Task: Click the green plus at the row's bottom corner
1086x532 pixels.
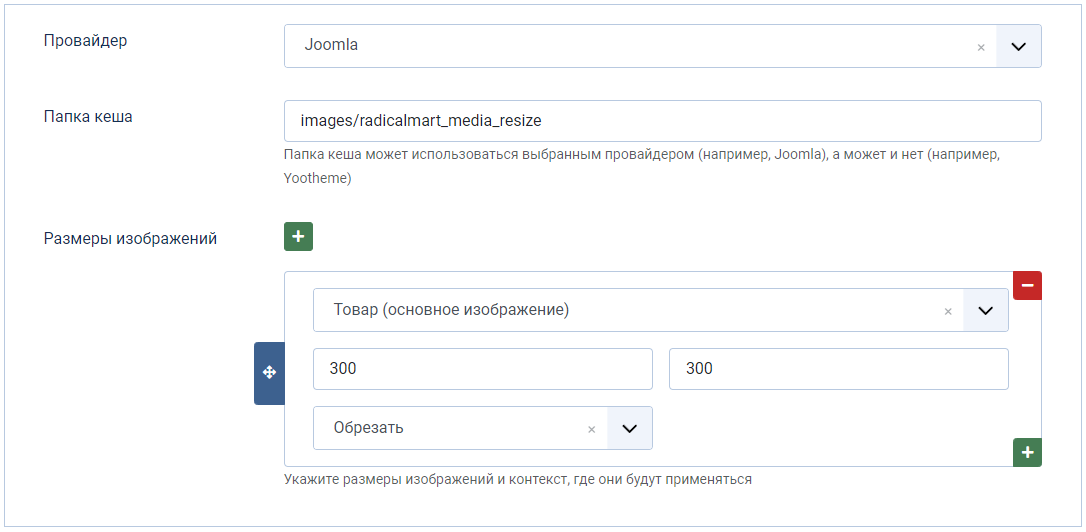Action: pyautogui.click(x=1027, y=452)
